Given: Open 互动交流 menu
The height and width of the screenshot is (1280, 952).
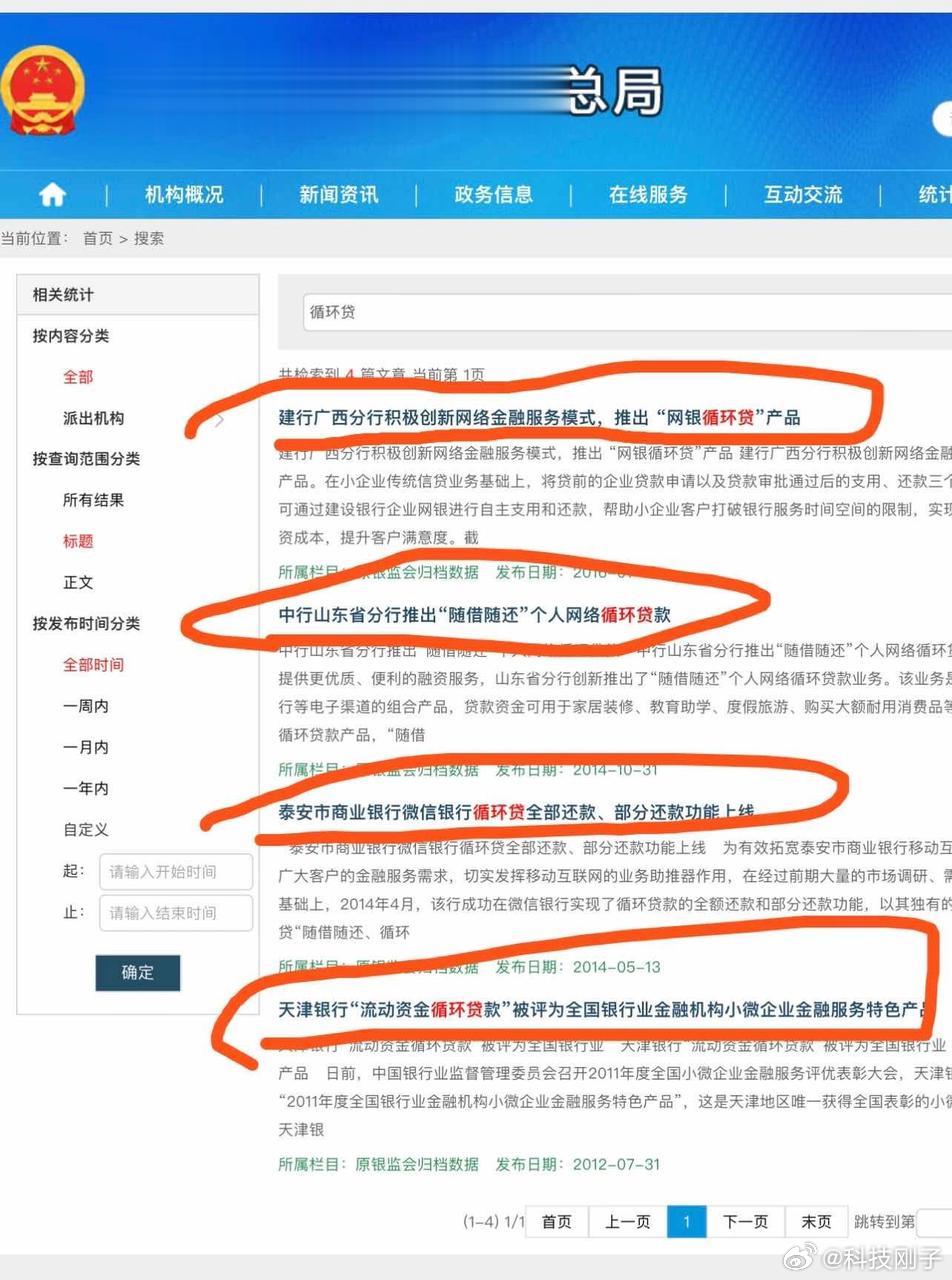Looking at the screenshot, I should coord(803,195).
